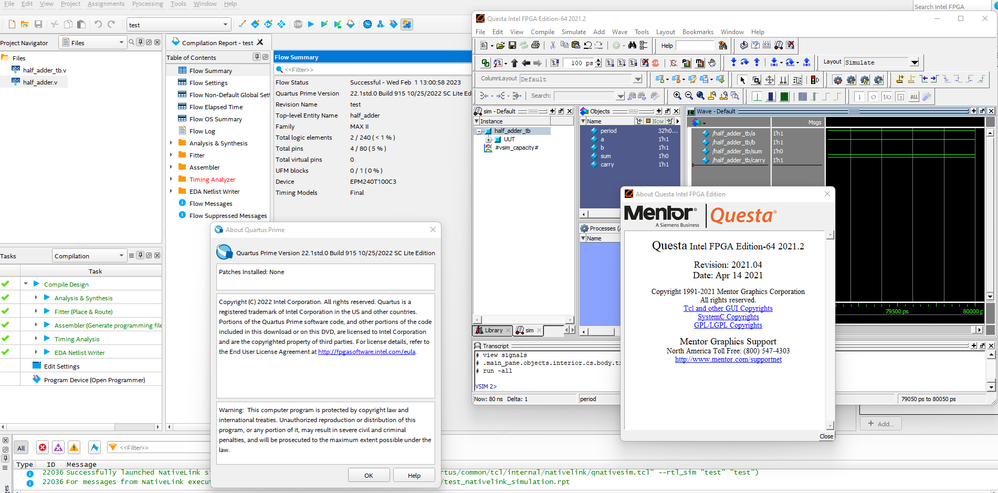Click Help in About Quartus Prime dialog
This screenshot has width=998, height=493.
pyautogui.click(x=414, y=475)
